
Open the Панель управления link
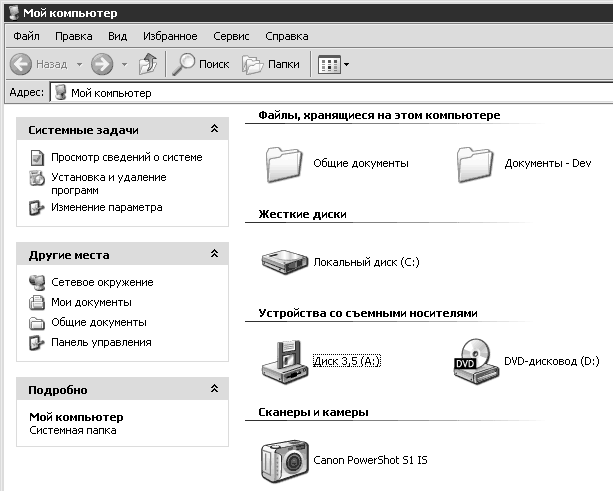(x=101, y=342)
